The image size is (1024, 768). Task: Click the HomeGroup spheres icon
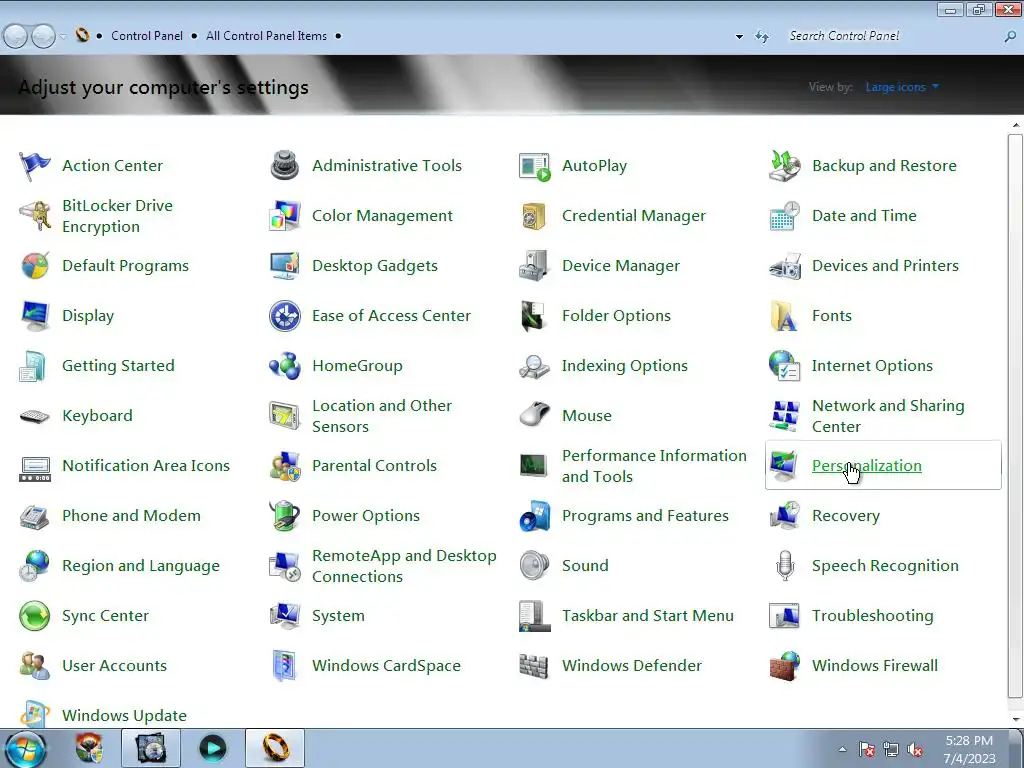pyautogui.click(x=285, y=366)
